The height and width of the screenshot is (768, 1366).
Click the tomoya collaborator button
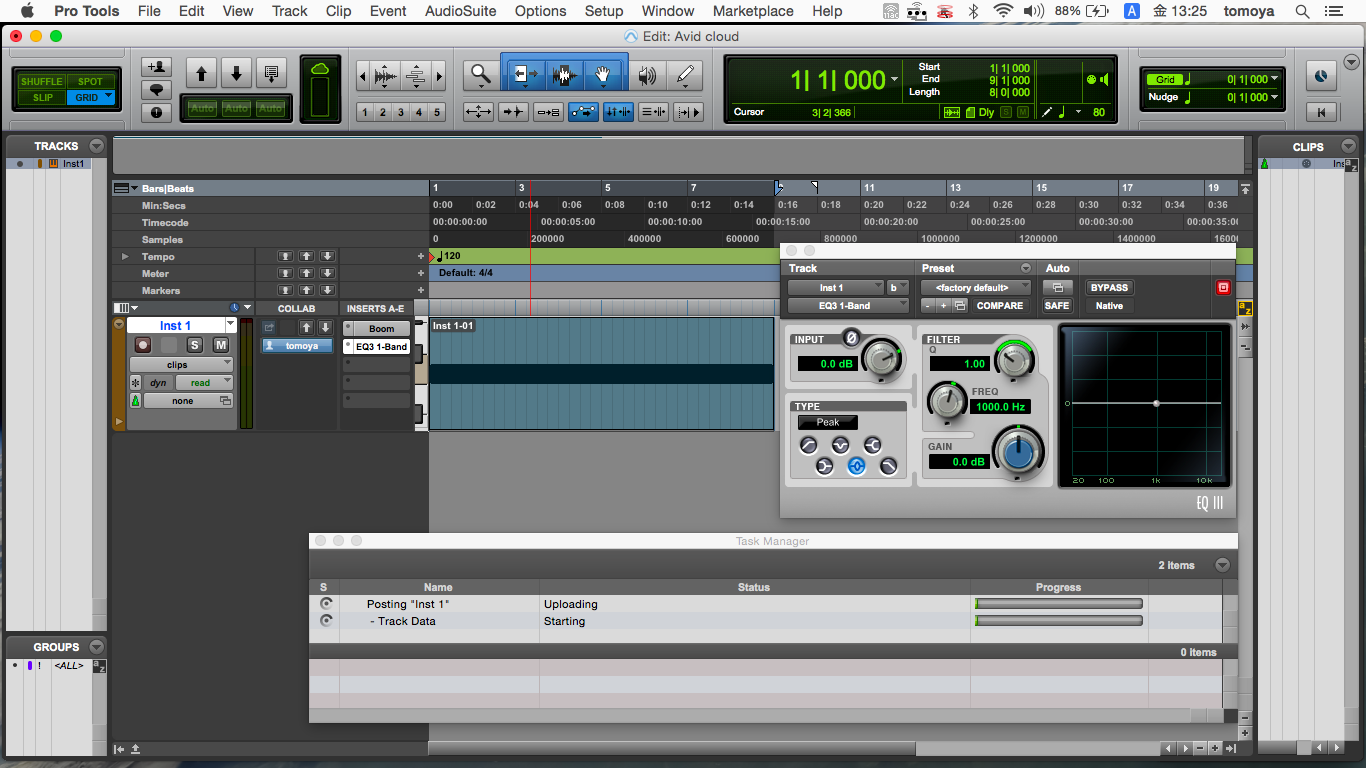[x=298, y=346]
